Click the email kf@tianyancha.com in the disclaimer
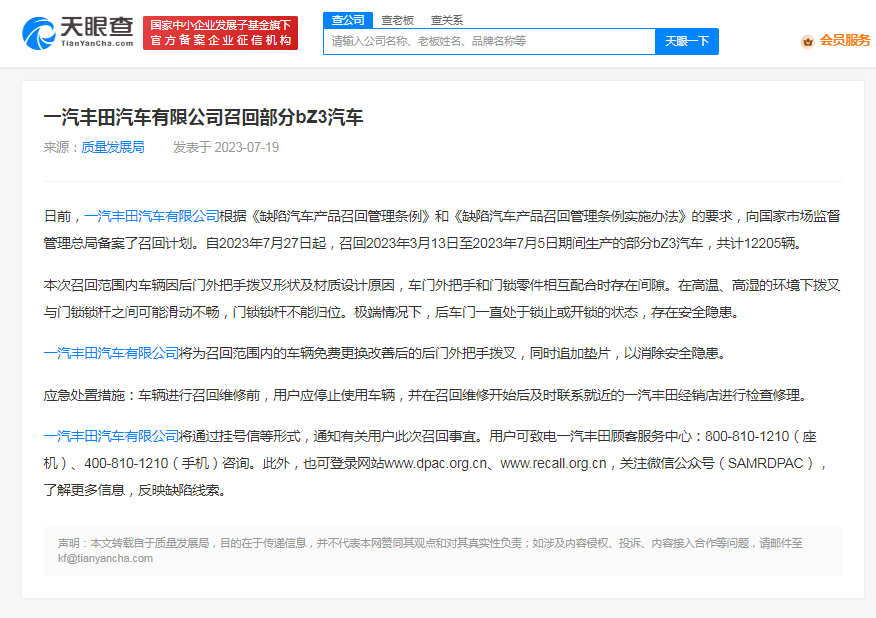 (106, 558)
